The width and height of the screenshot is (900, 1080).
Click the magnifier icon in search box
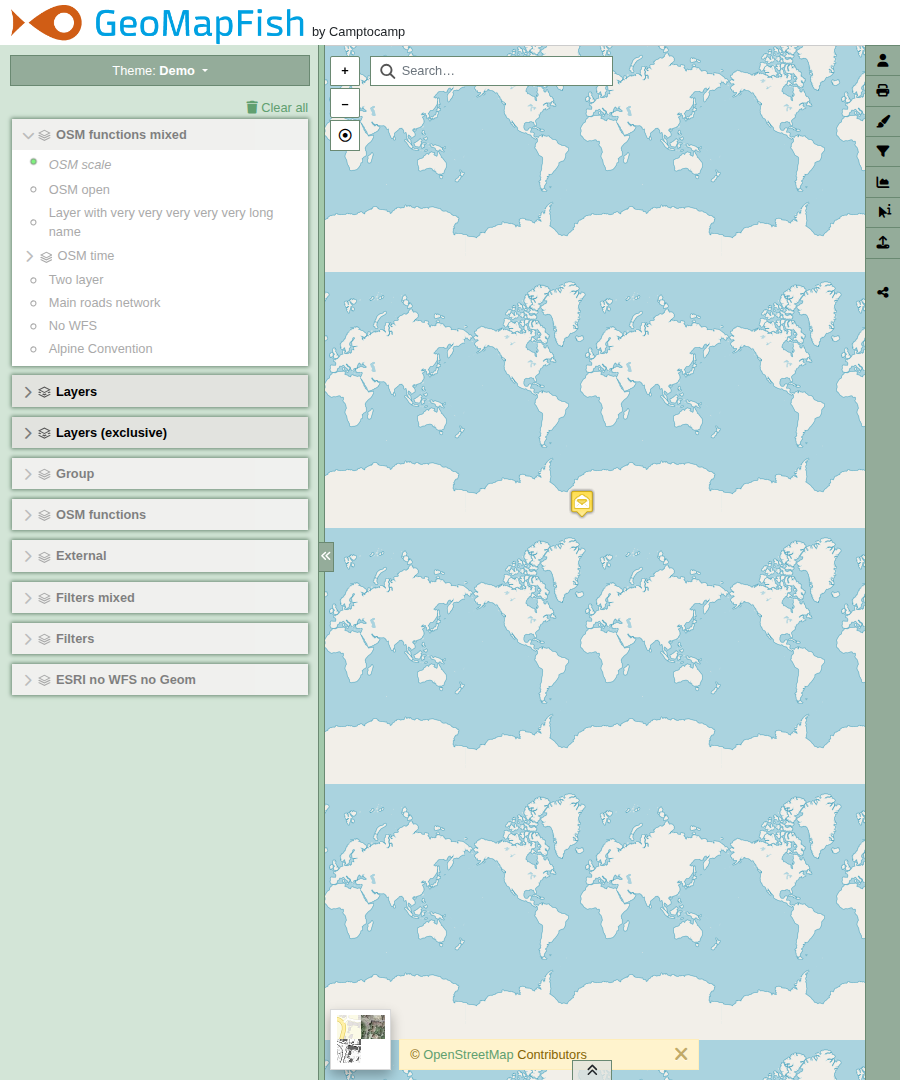tap(388, 71)
